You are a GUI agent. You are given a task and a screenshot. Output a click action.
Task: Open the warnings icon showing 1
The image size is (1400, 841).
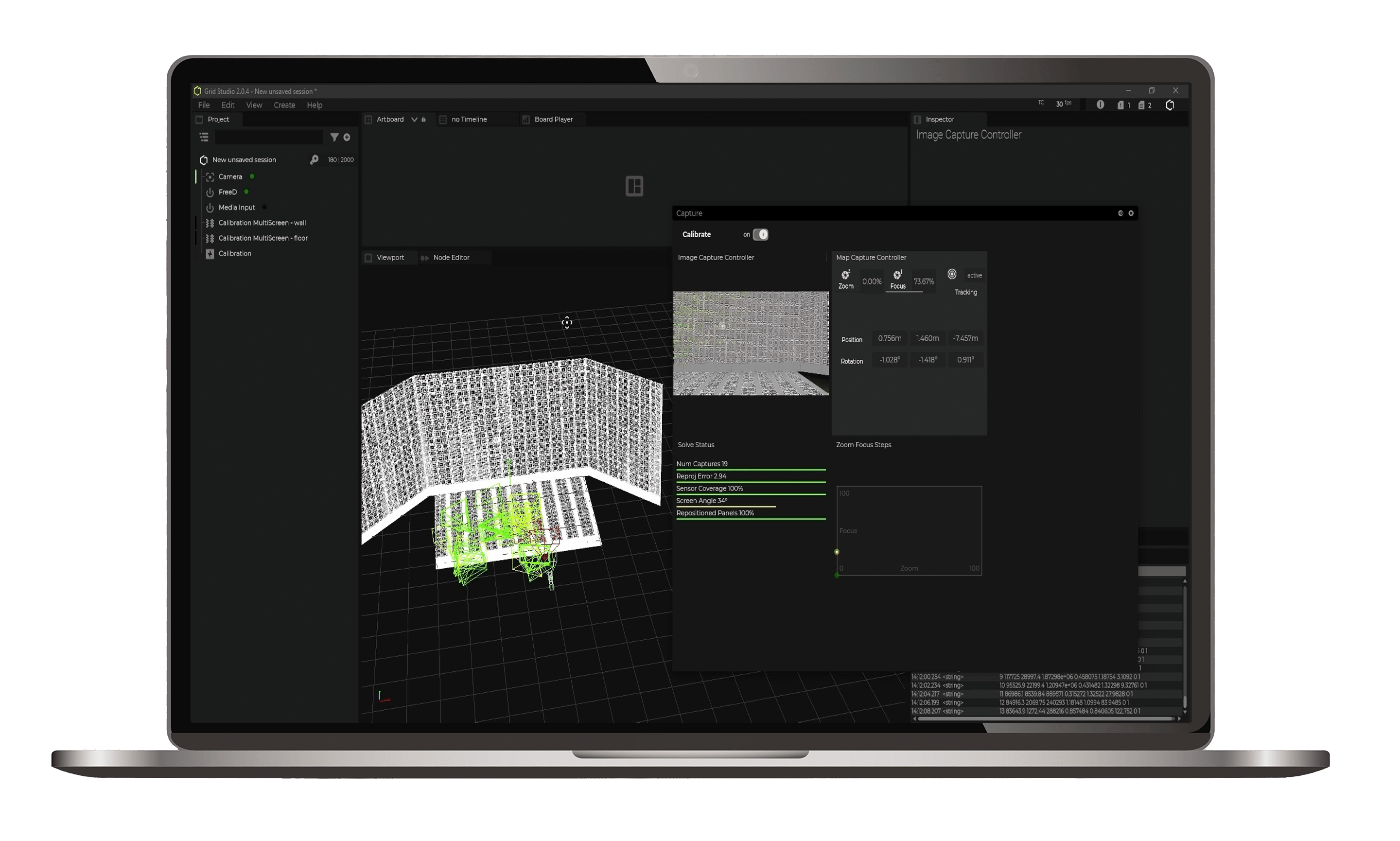pyautogui.click(x=1123, y=105)
